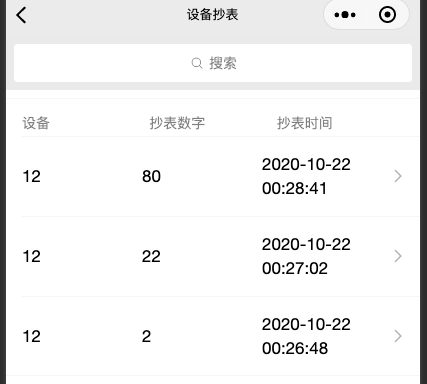Select timestamp 2020-10-22 00:27:02
The width and height of the screenshot is (427, 384).
pos(306,256)
